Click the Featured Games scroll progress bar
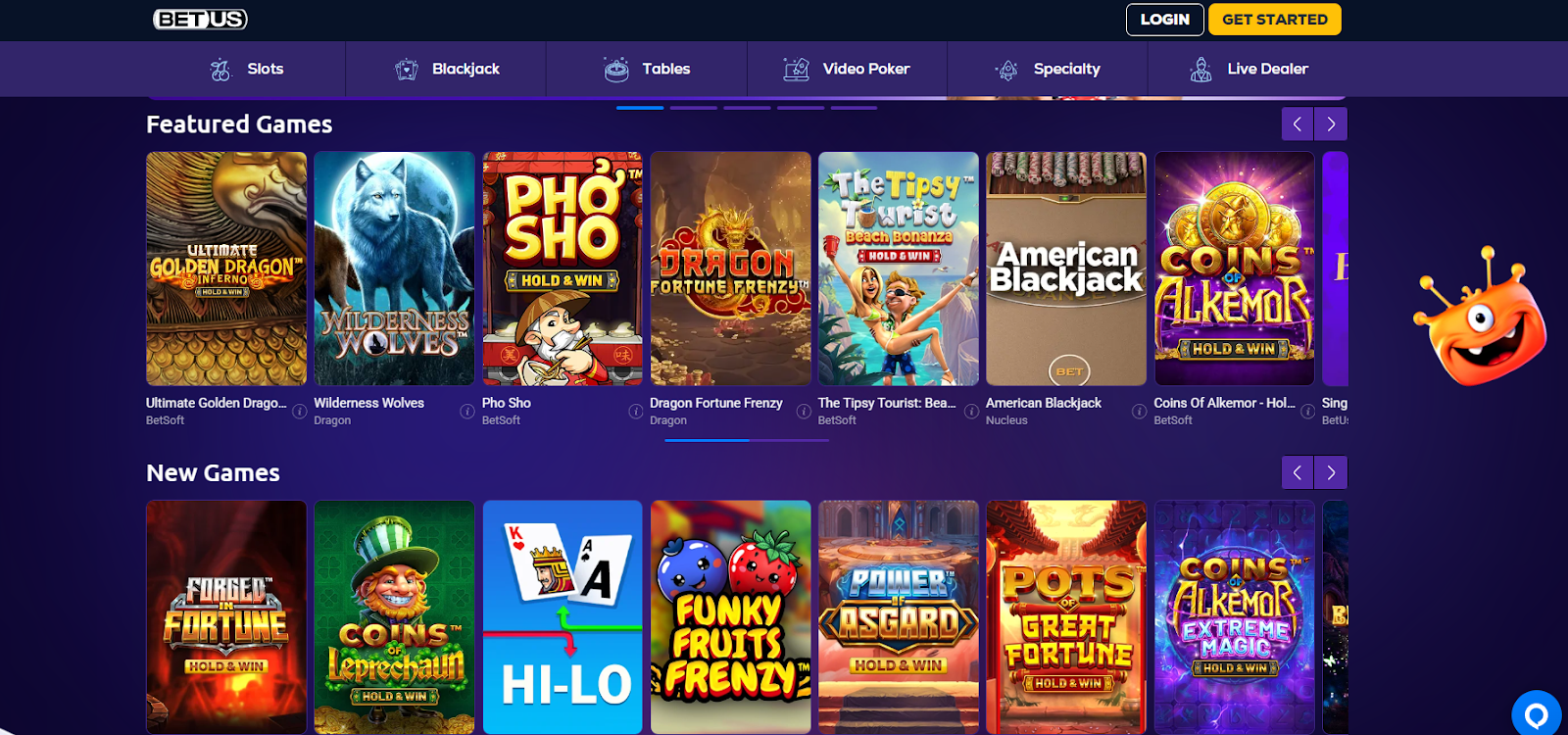 point(747,440)
